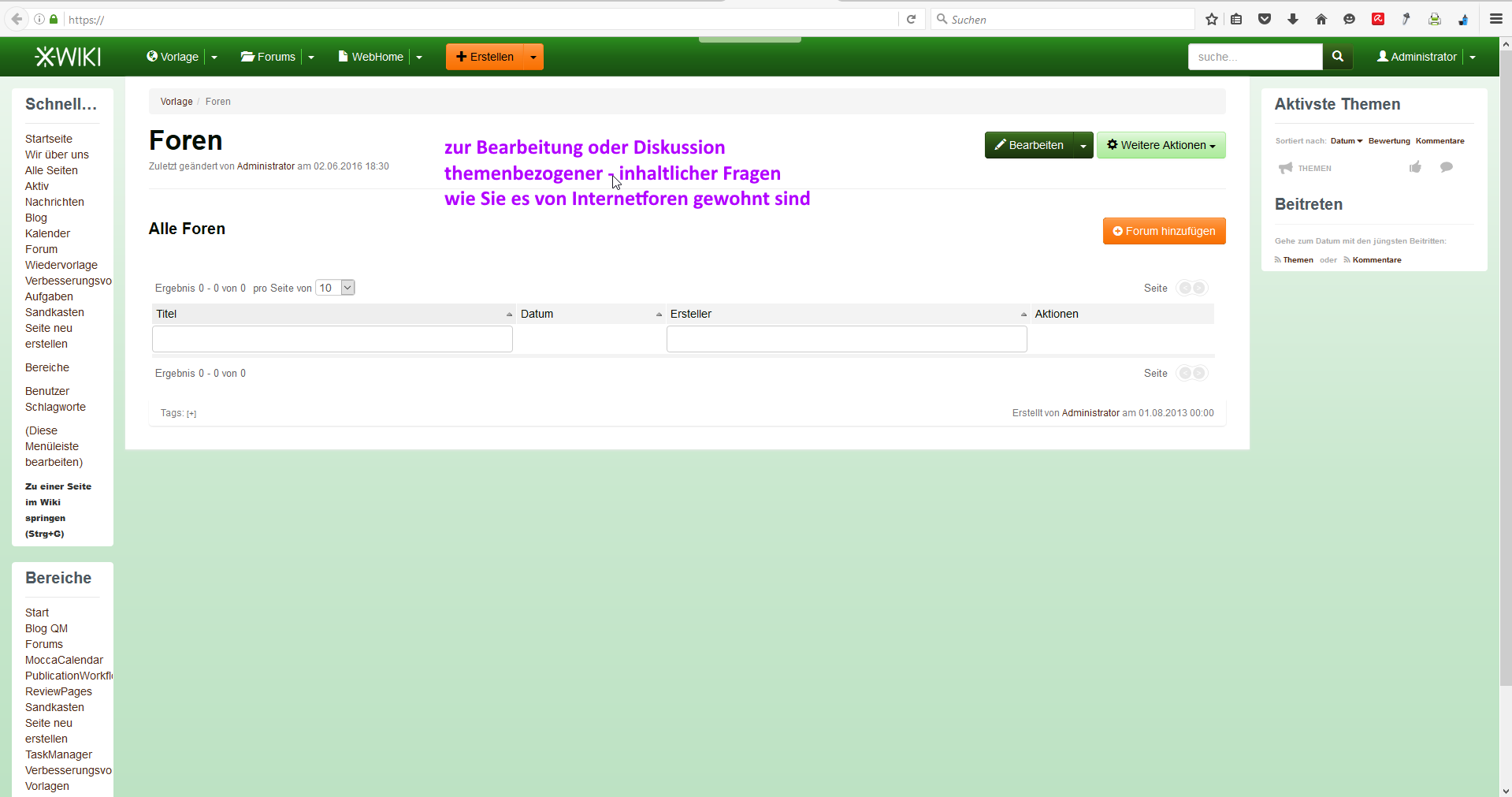Click the thumbs-up icon in Aktivste Themen
1512x797 pixels.
click(x=1415, y=167)
